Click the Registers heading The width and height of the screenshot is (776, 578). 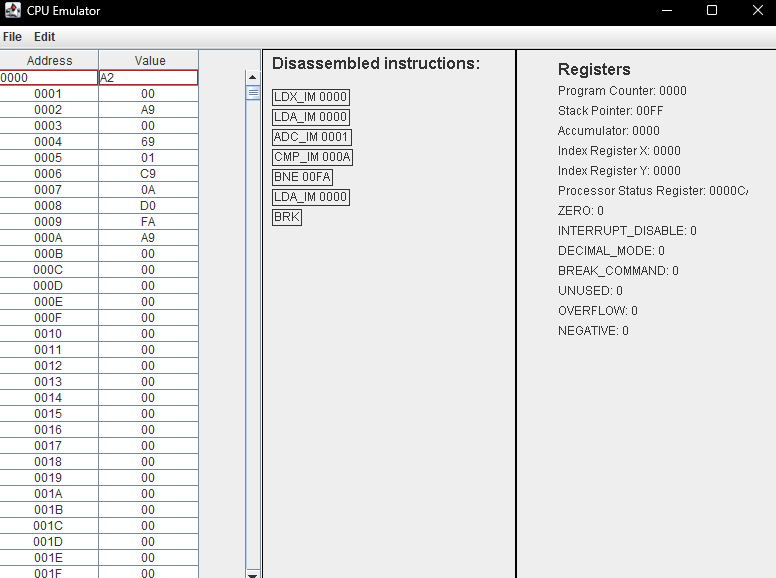[x=594, y=69]
